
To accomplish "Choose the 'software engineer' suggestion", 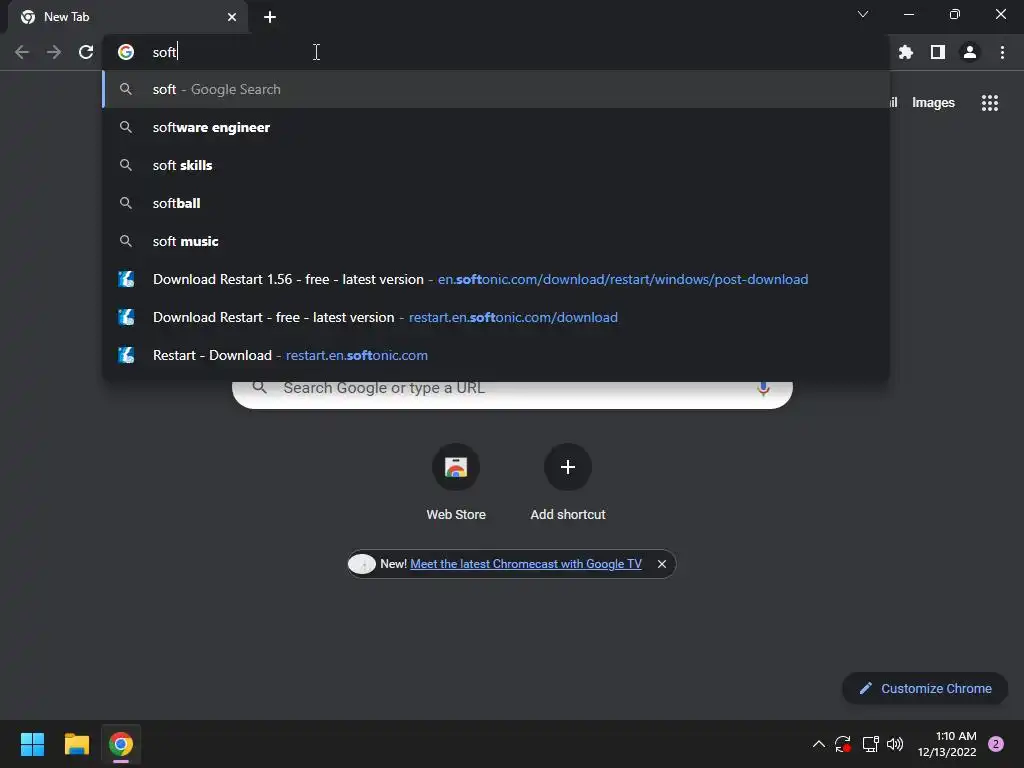I will [x=496, y=127].
